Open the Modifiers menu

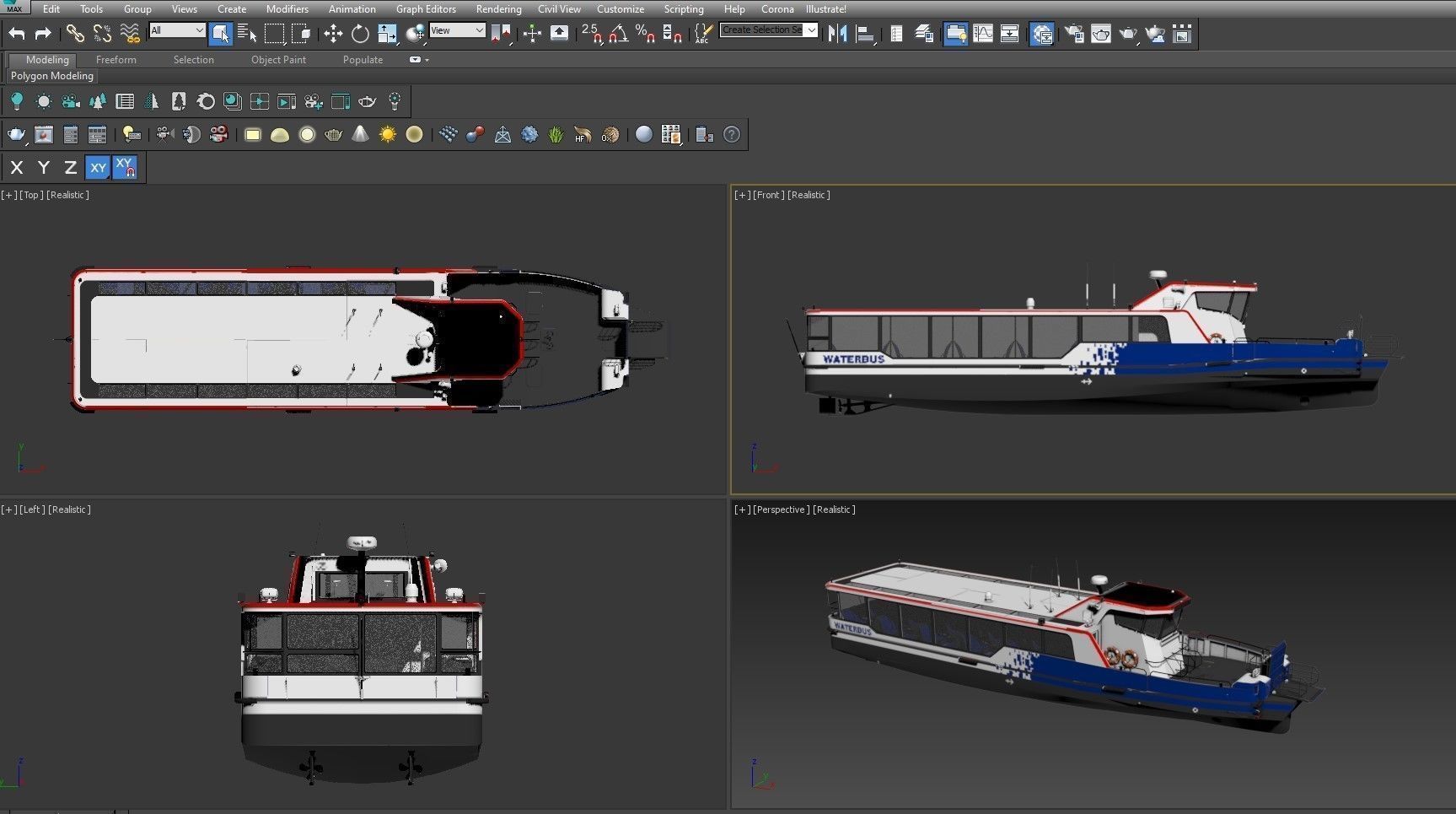(287, 9)
